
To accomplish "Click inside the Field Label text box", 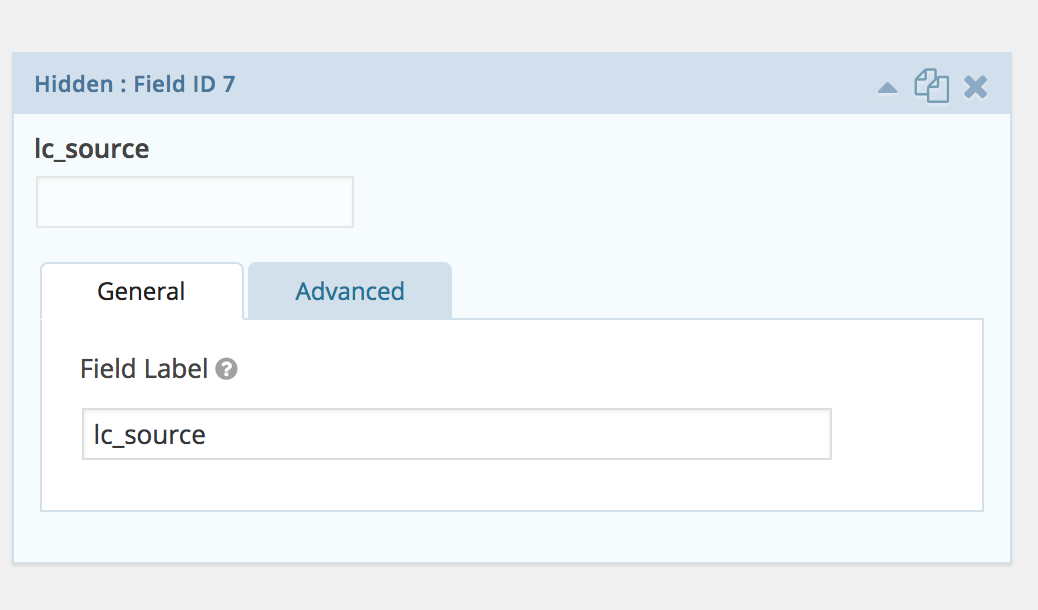I will click(457, 434).
